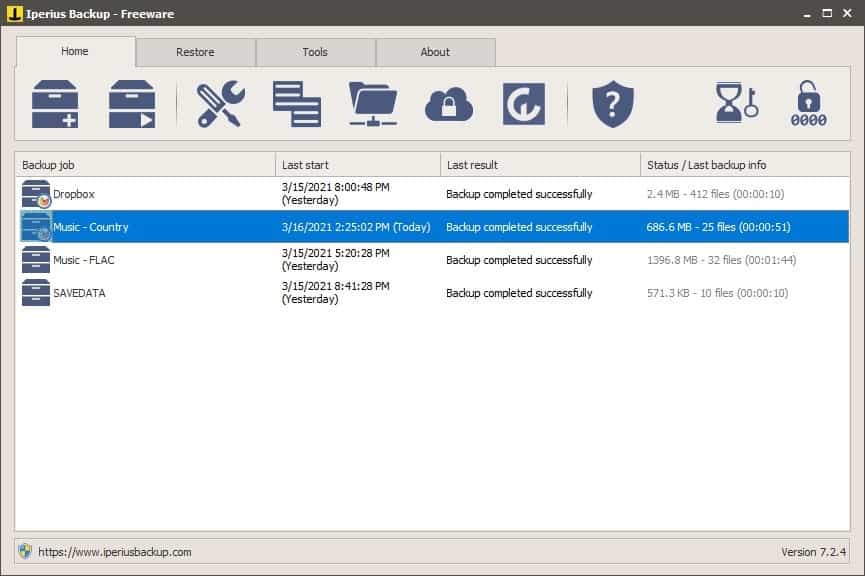865x576 pixels.
Task: Sort by Backup job column header
Action: [x=145, y=164]
